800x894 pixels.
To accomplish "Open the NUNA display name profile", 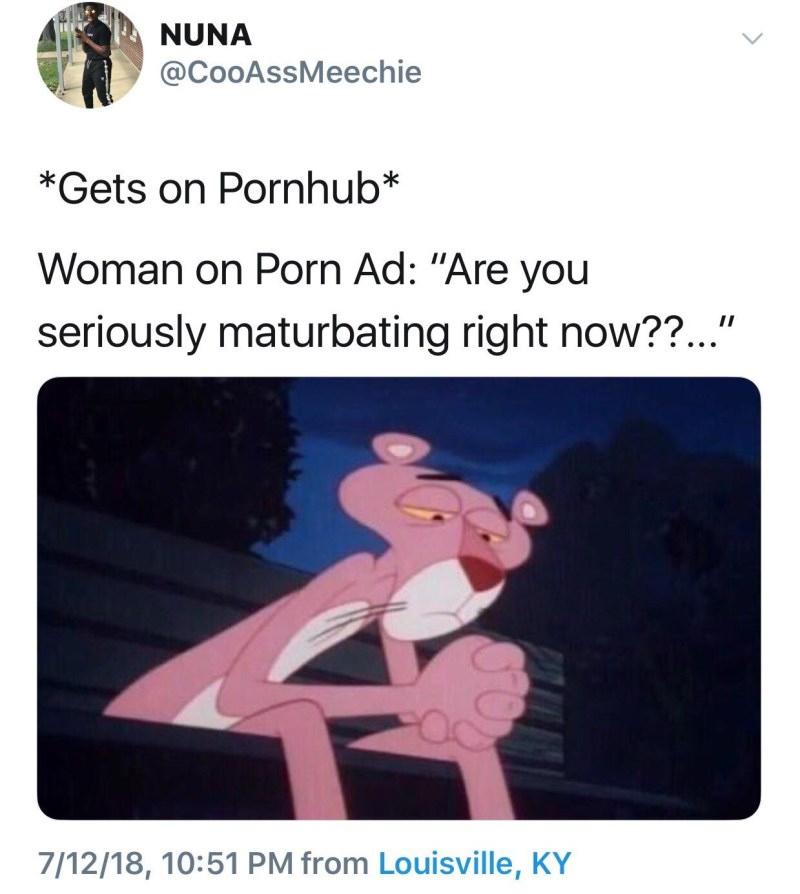I will (x=206, y=35).
